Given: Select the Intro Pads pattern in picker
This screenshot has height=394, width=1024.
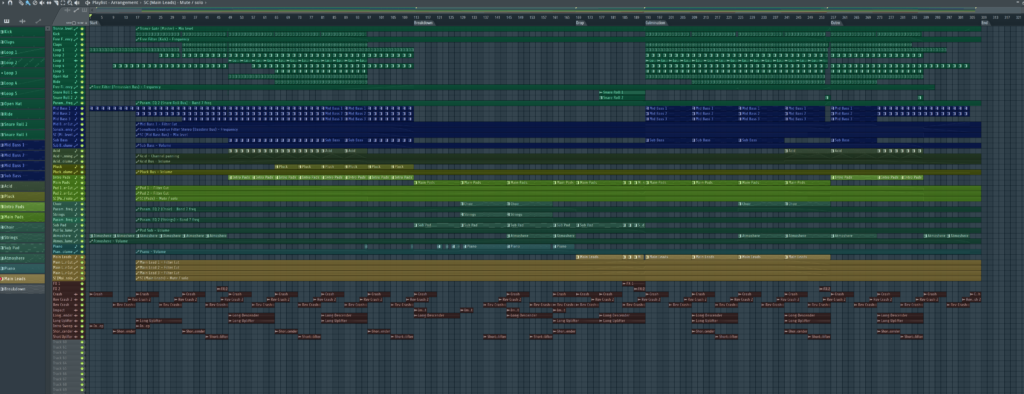Looking at the screenshot, I should coord(23,206).
